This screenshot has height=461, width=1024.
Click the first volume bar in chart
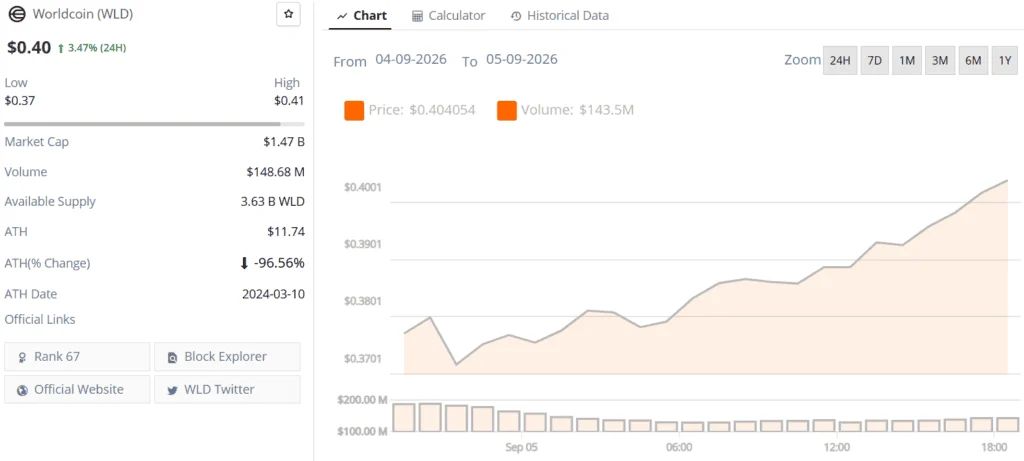click(x=404, y=417)
